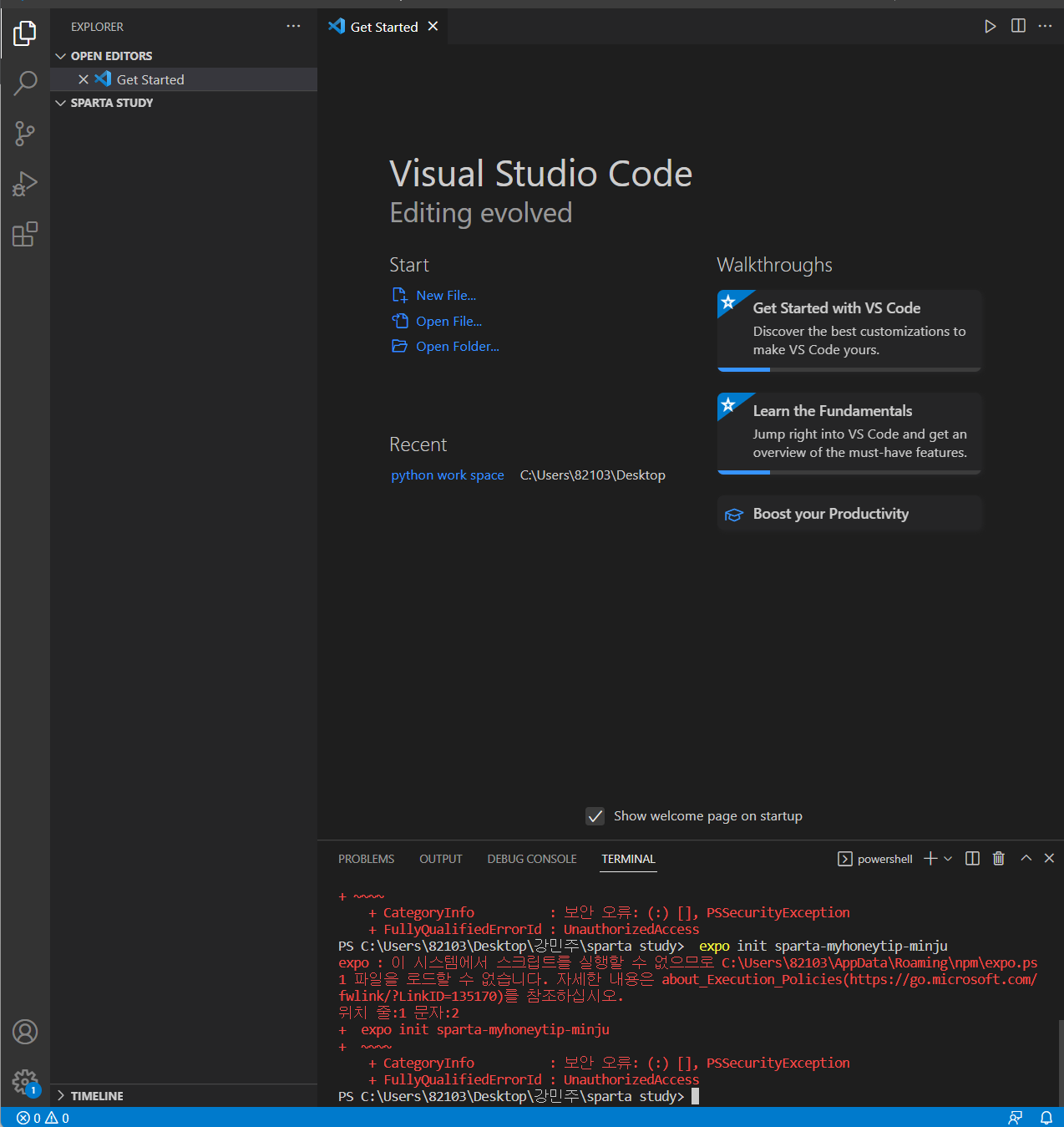Open editor More Actions ellipsis
The image size is (1064, 1127).
1045,26
